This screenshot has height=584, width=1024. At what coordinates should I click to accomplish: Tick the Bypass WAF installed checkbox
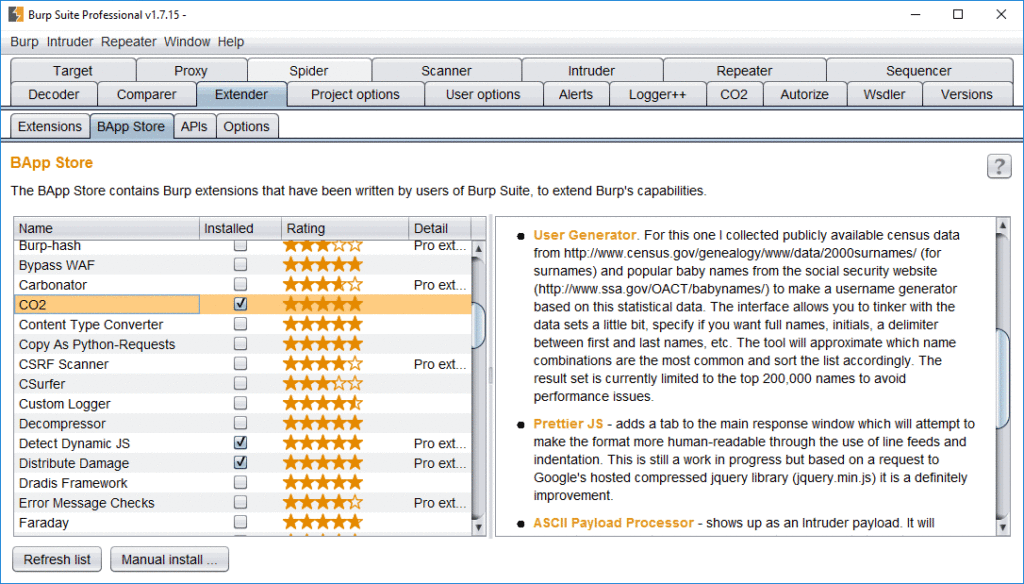coord(240,265)
